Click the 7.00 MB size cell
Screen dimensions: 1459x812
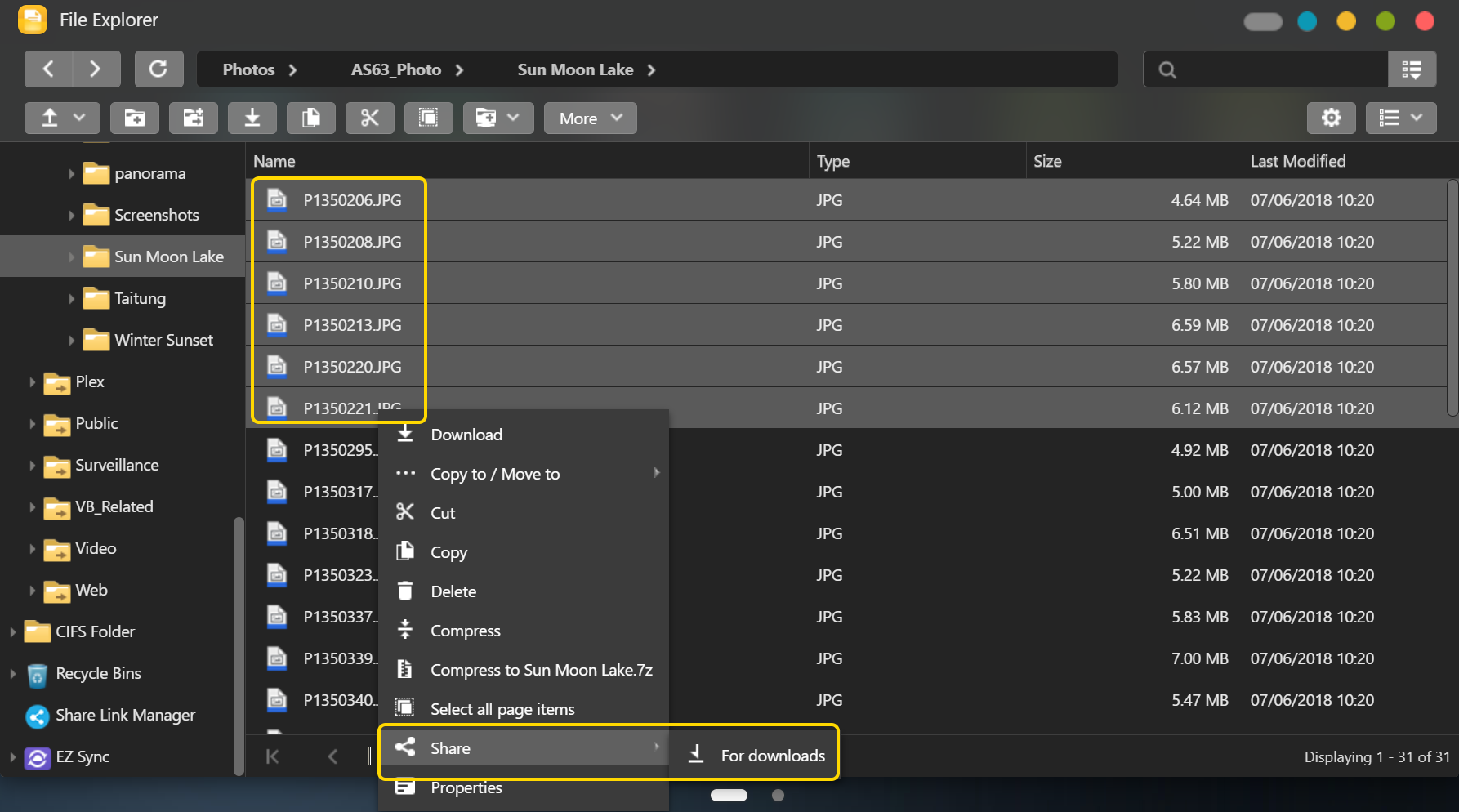tap(1199, 658)
